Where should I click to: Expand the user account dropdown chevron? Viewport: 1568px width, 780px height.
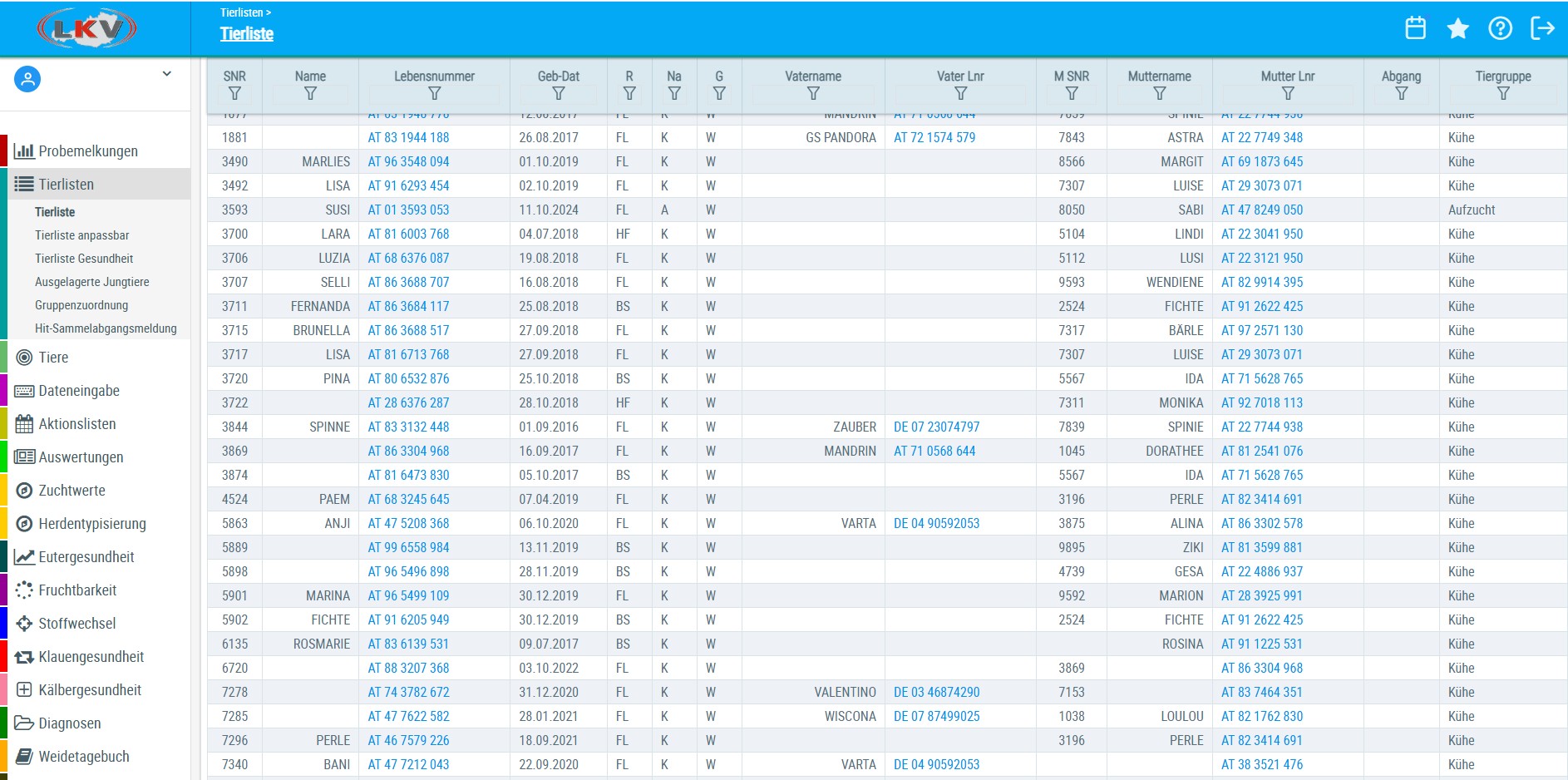coord(166,74)
